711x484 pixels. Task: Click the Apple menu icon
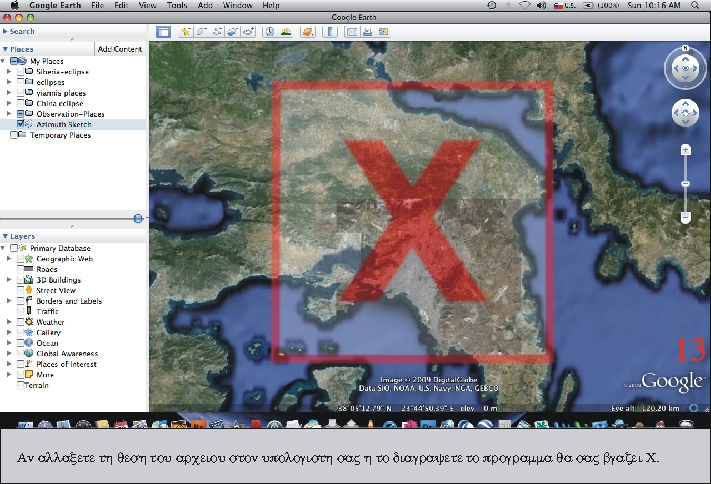coord(15,5)
